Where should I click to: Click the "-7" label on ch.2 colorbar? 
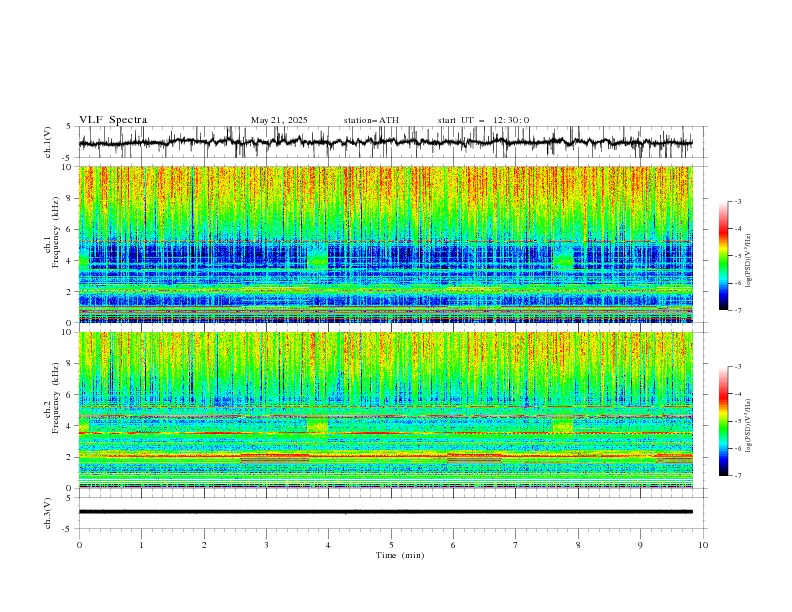[737, 475]
